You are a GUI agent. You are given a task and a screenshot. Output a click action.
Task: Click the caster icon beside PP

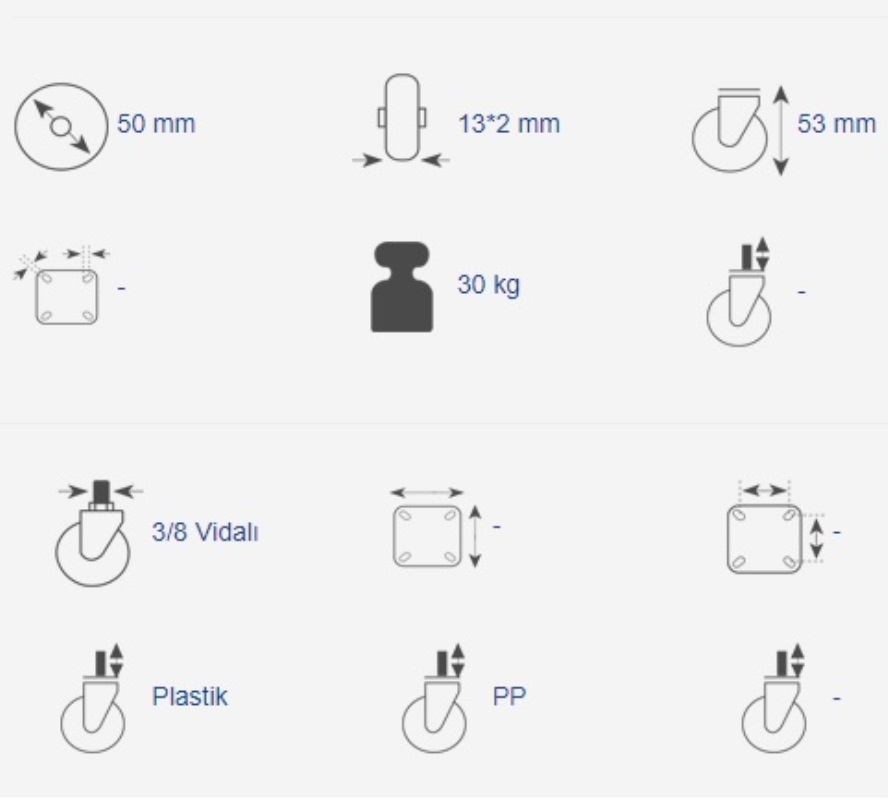(x=434, y=698)
